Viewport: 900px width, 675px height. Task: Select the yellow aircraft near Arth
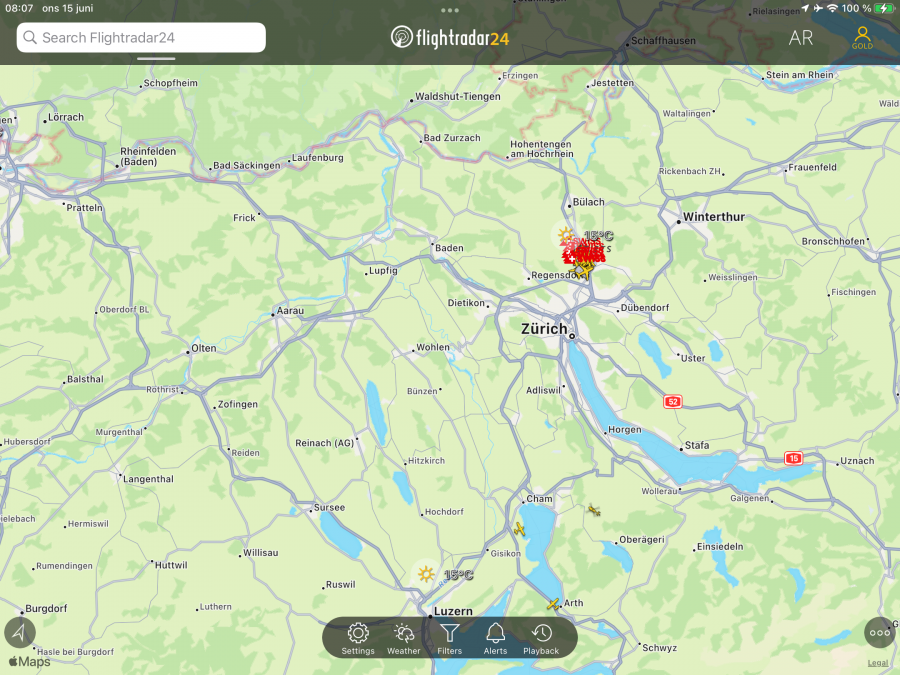pos(553,604)
